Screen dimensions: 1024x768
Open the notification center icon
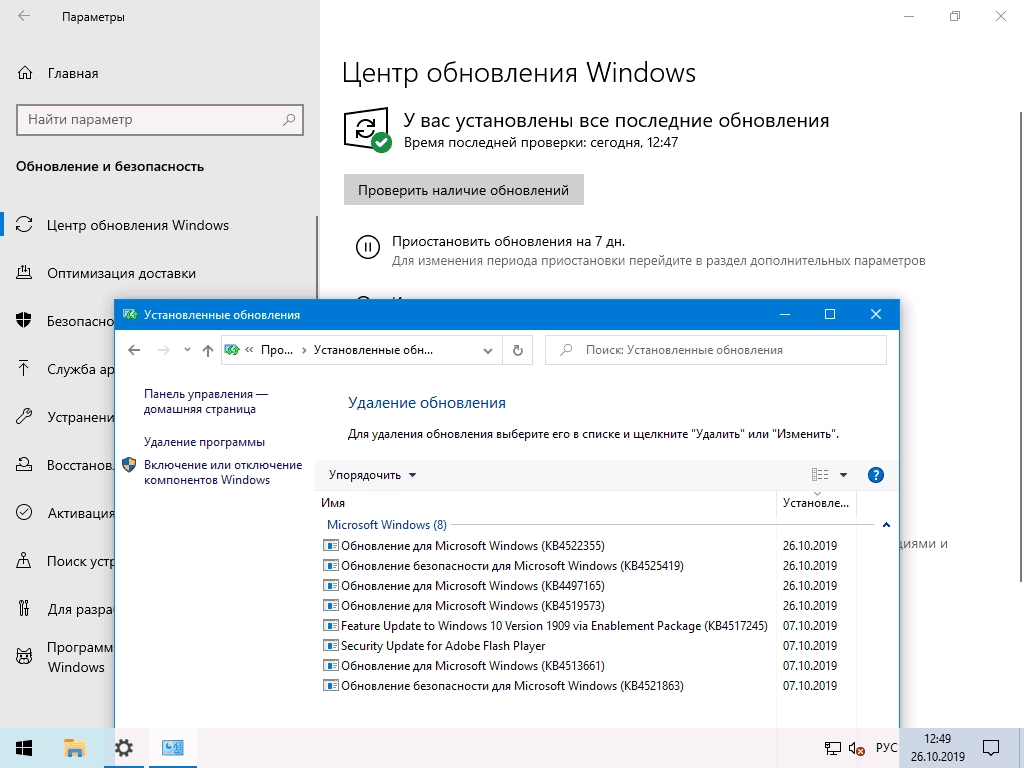[991, 748]
